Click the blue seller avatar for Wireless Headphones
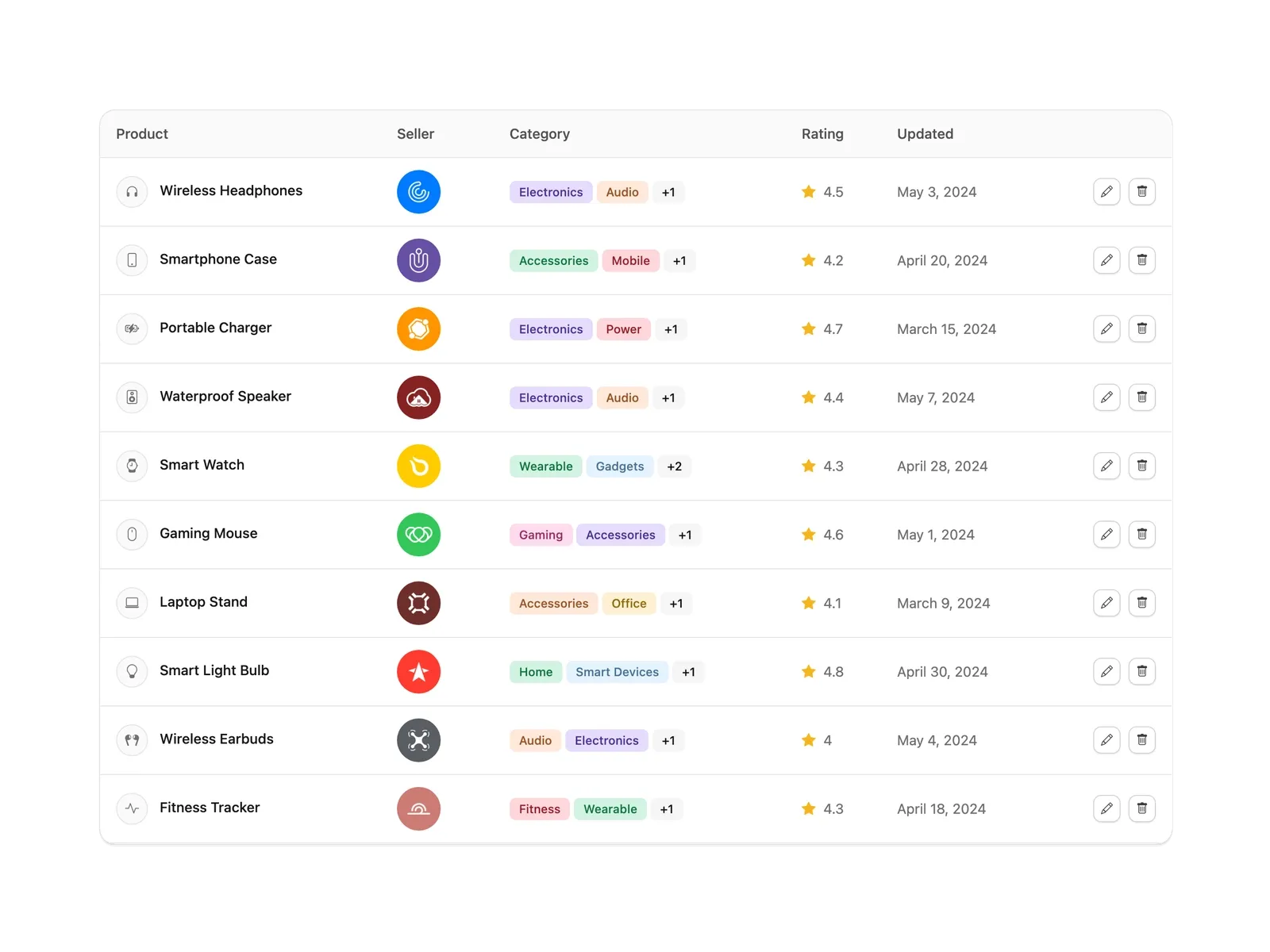Screen dimensions: 1270x952 point(418,192)
